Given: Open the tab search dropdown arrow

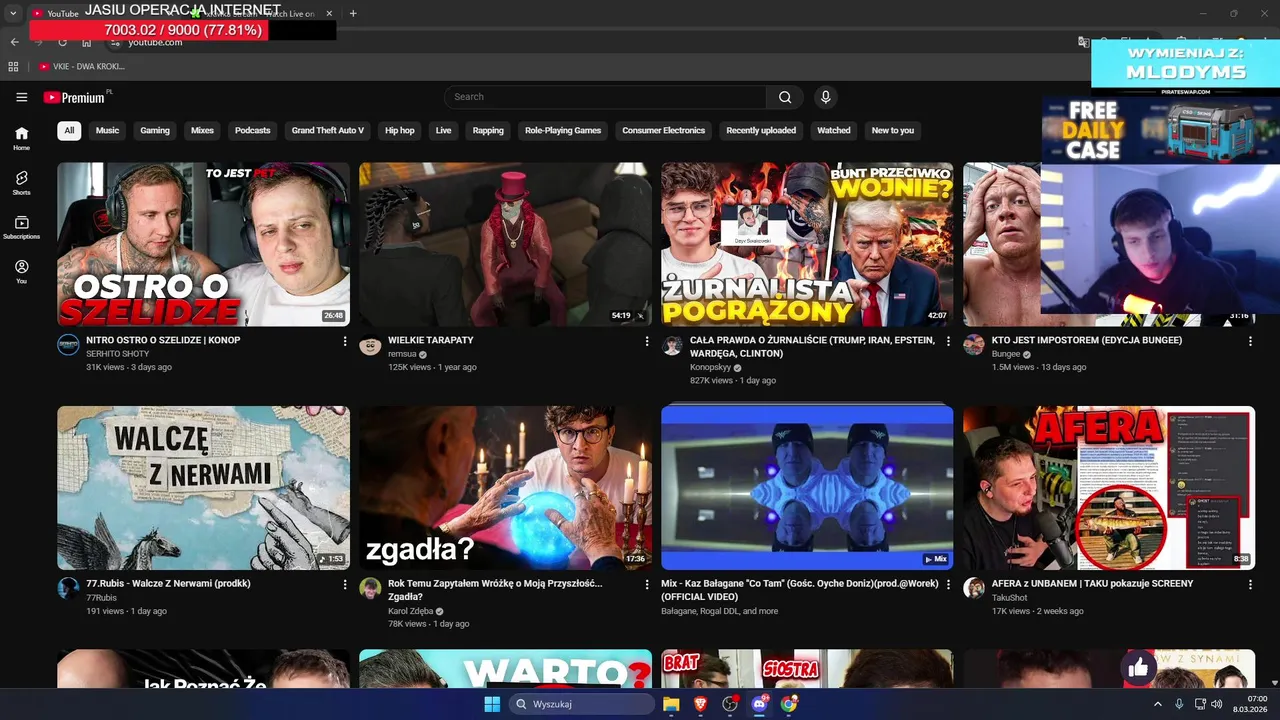Looking at the screenshot, I should point(13,13).
